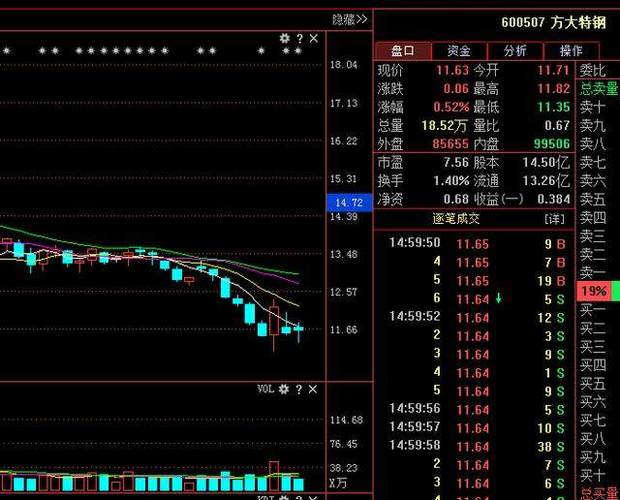The image size is (620, 500).
Task: Click the tall red volume bar
Action: point(274,475)
